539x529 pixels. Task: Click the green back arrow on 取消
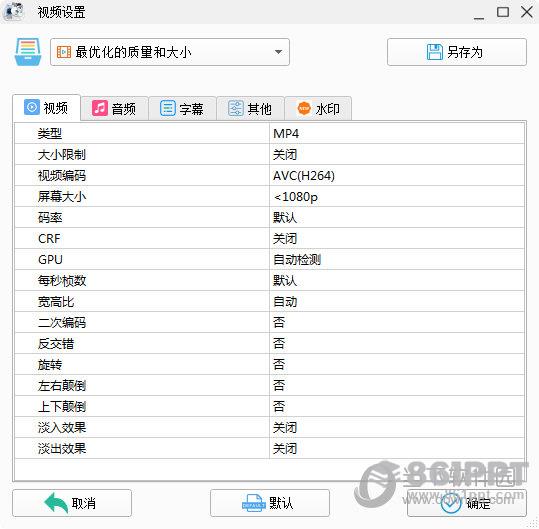pyautogui.click(x=56, y=503)
